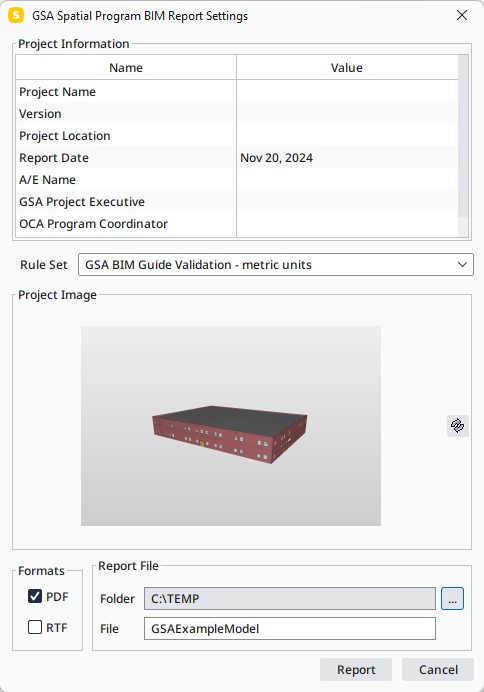Screen dimensions: 484x692
Task: Select the Project Image building thumbnail
Action: coord(231,426)
